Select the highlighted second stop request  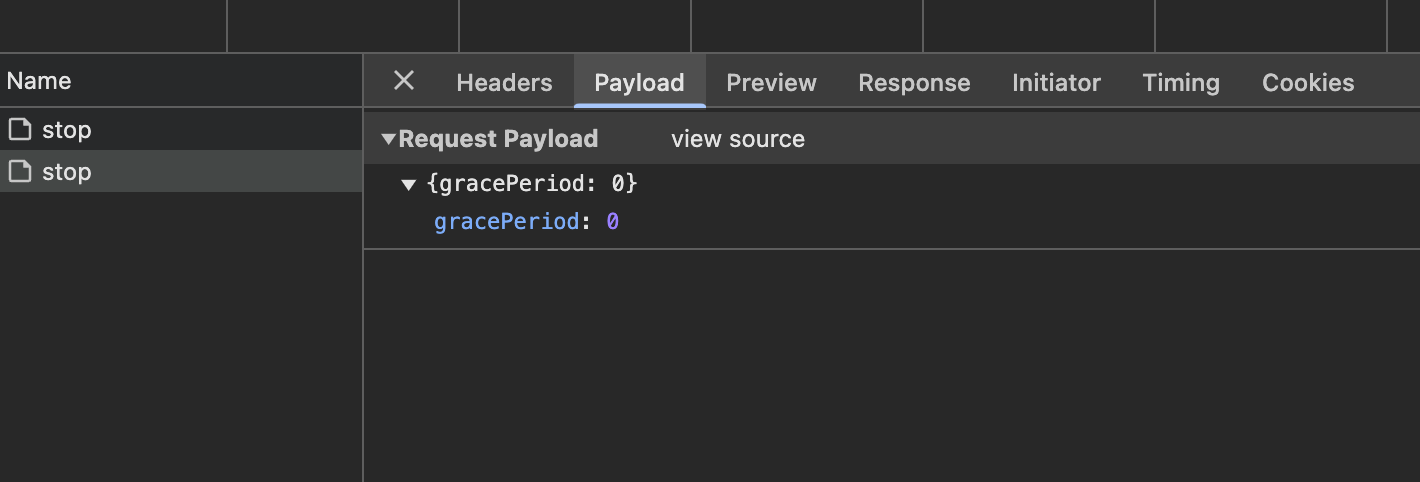pos(180,171)
